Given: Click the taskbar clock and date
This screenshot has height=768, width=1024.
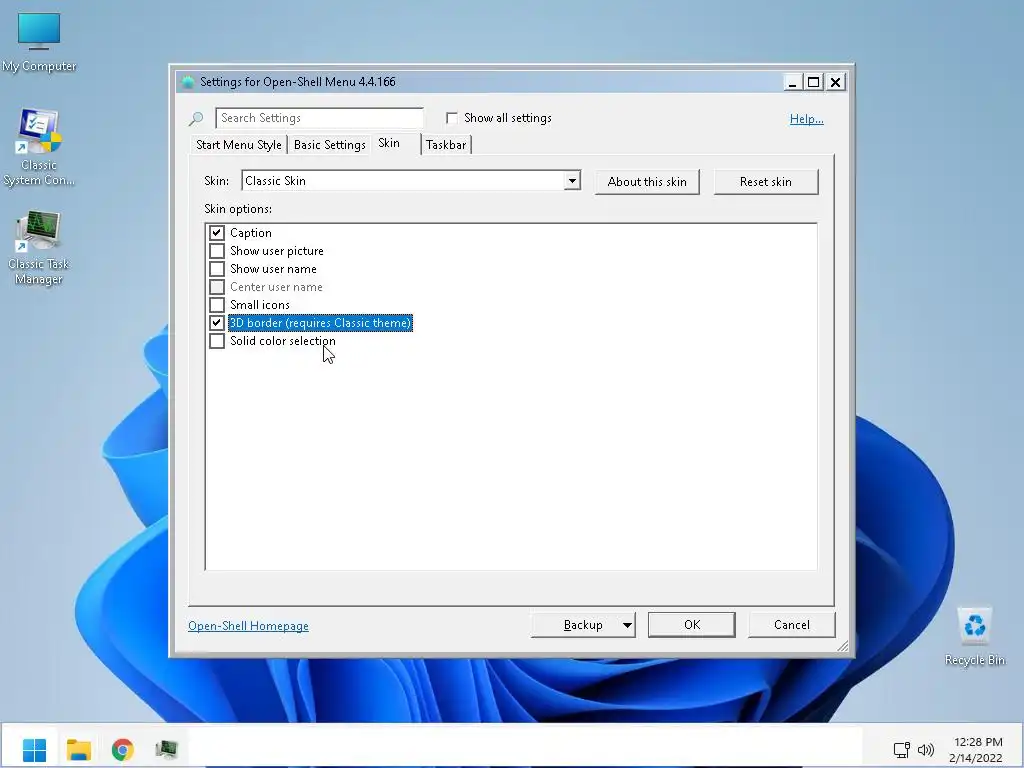Looking at the screenshot, I should point(977,750).
